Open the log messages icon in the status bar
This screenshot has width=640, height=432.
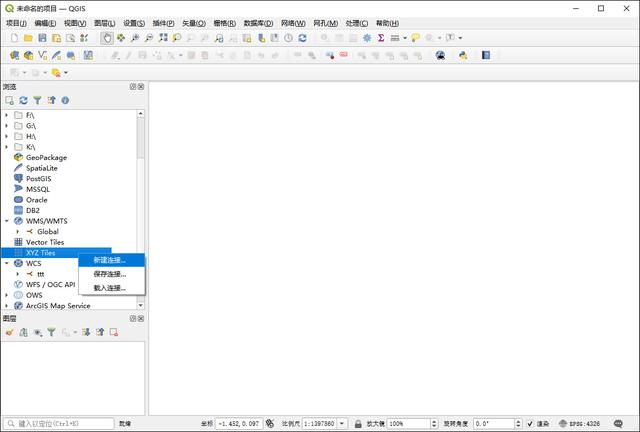coord(618,423)
